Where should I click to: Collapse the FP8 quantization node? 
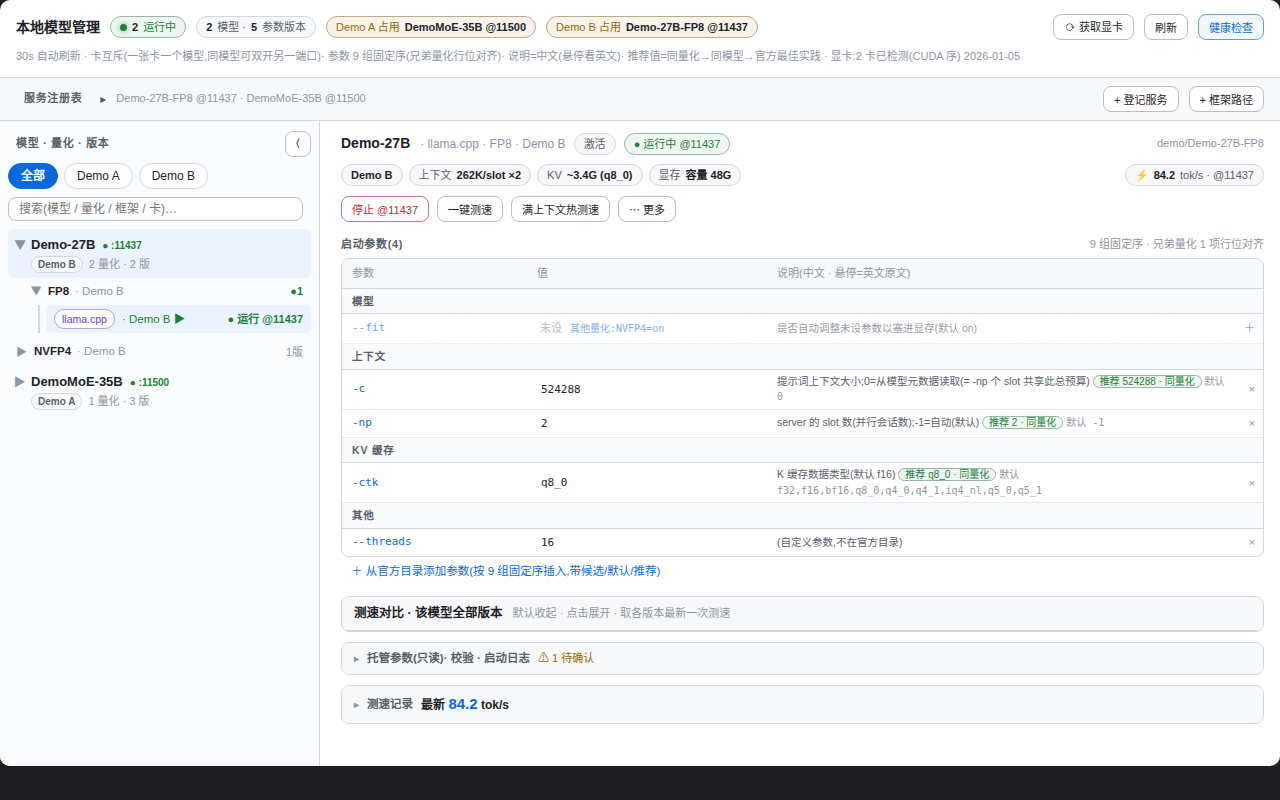coord(36,291)
